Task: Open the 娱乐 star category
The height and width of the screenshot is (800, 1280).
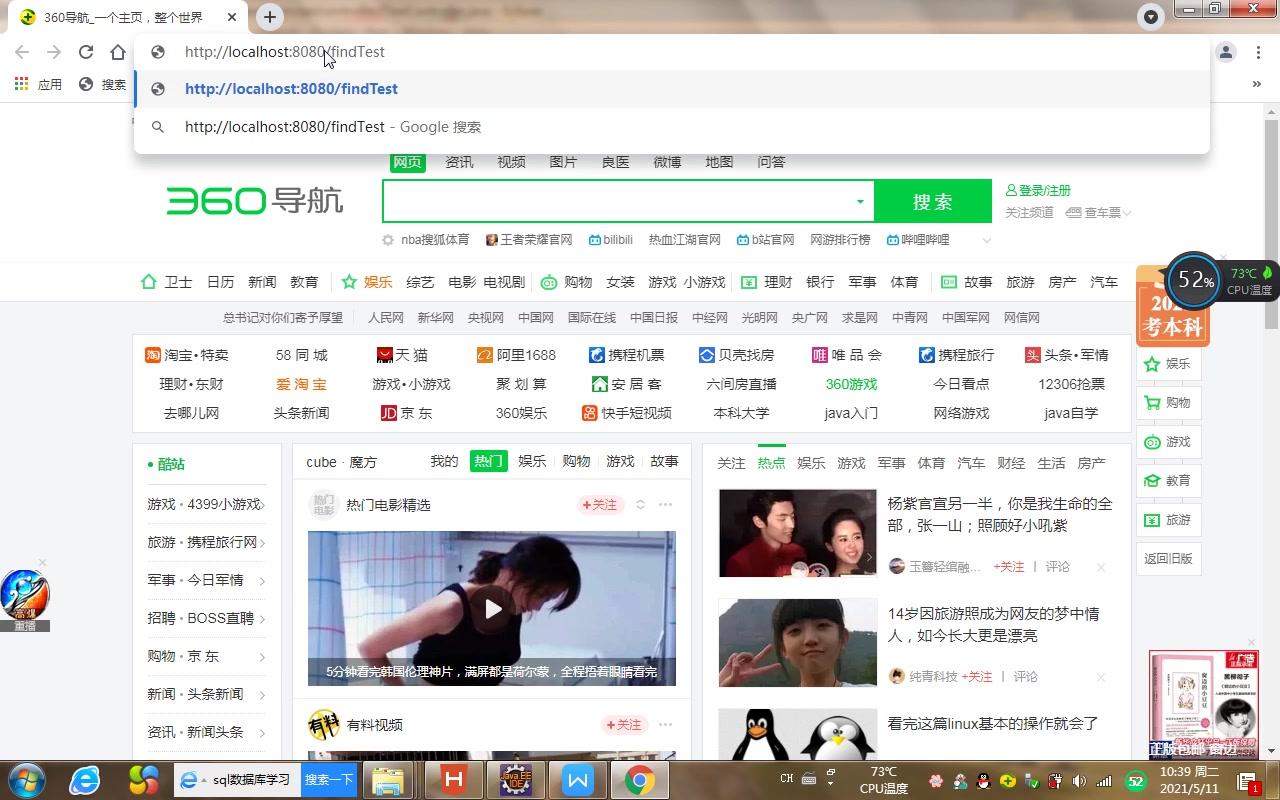Action: pos(367,282)
